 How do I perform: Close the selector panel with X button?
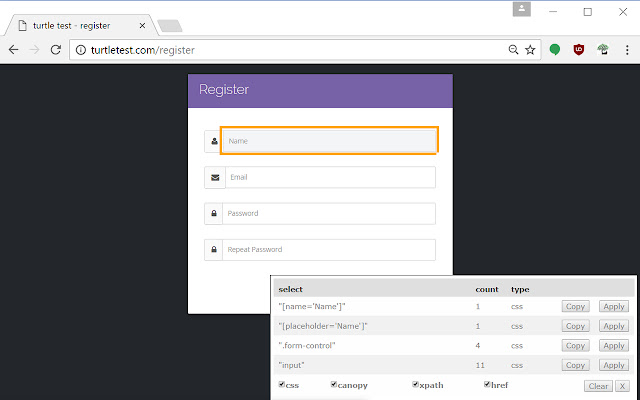622,386
